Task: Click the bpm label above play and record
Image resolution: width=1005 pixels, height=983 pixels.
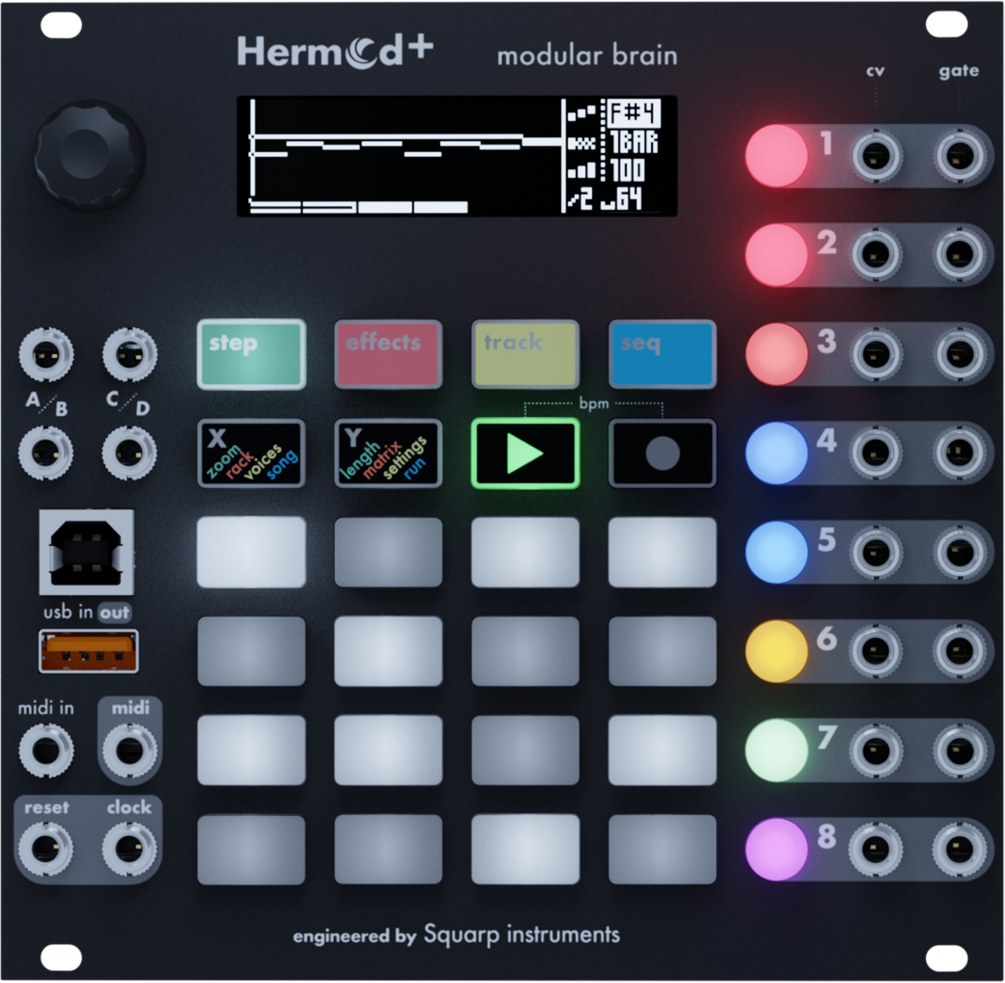Action: click(x=594, y=404)
